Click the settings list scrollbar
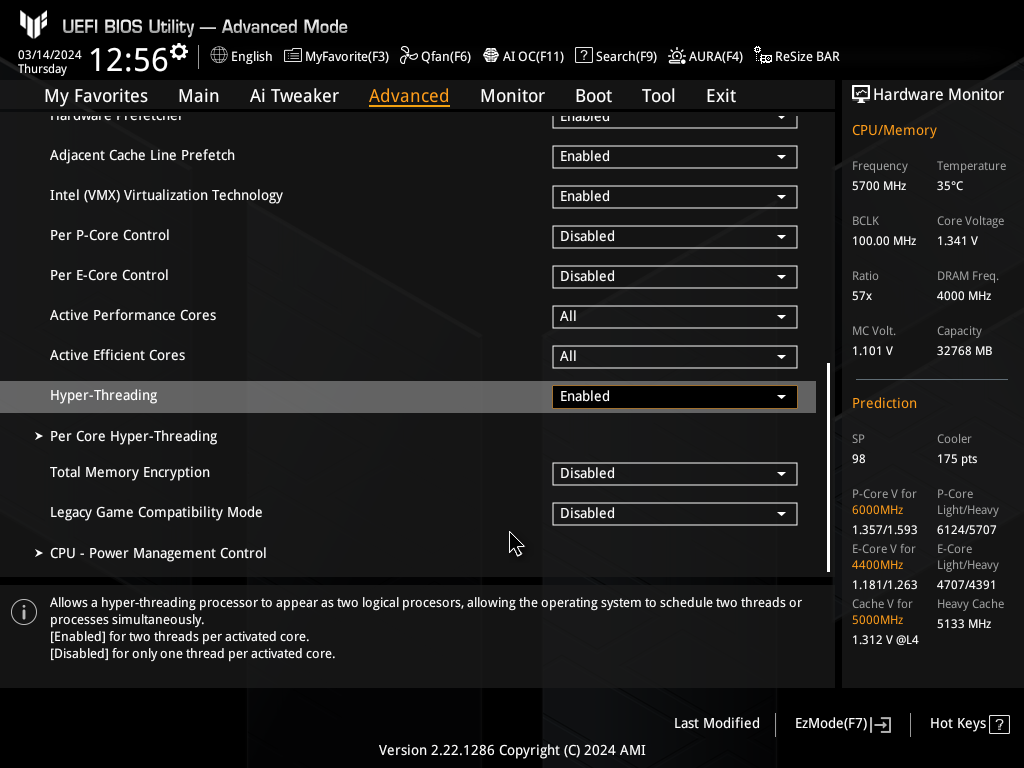Viewport: 1024px width, 768px height. (x=828, y=466)
